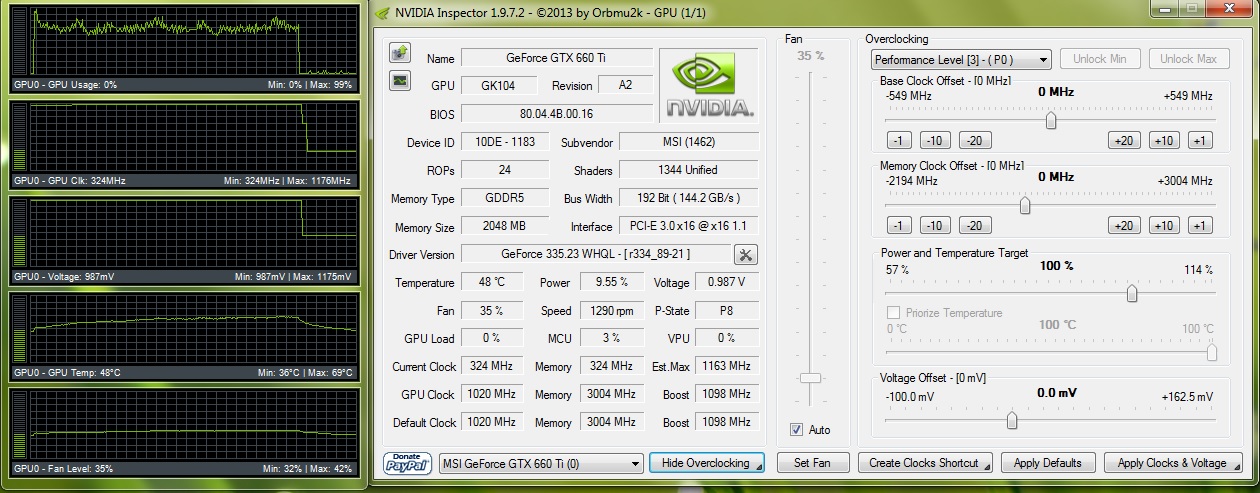Screen dimensions: 1260x493
Task: Click Memory Clock Offset +10 button
Action: click(x=1164, y=226)
